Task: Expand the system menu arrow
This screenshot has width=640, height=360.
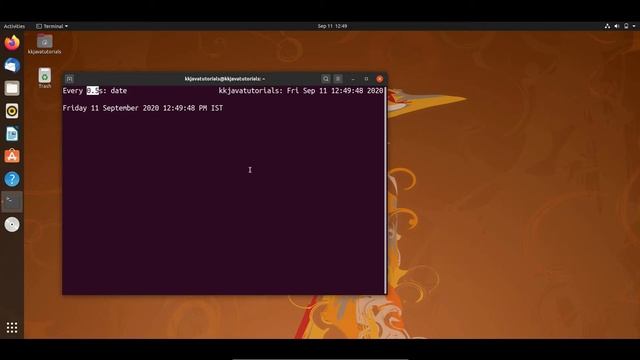Action: tap(634, 26)
